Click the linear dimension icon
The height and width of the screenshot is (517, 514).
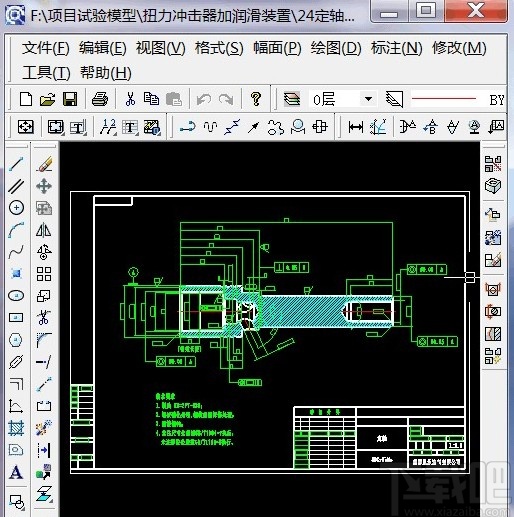pyautogui.click(x=356, y=127)
